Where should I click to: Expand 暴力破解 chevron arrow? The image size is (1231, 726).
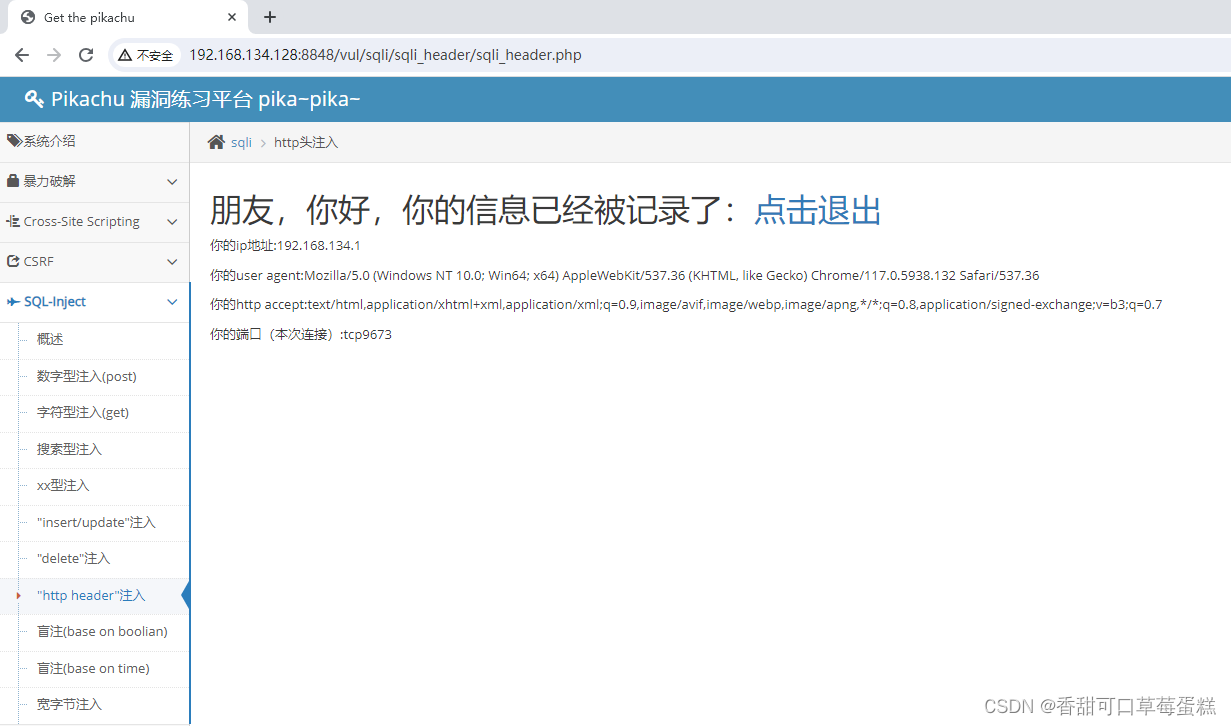172,182
